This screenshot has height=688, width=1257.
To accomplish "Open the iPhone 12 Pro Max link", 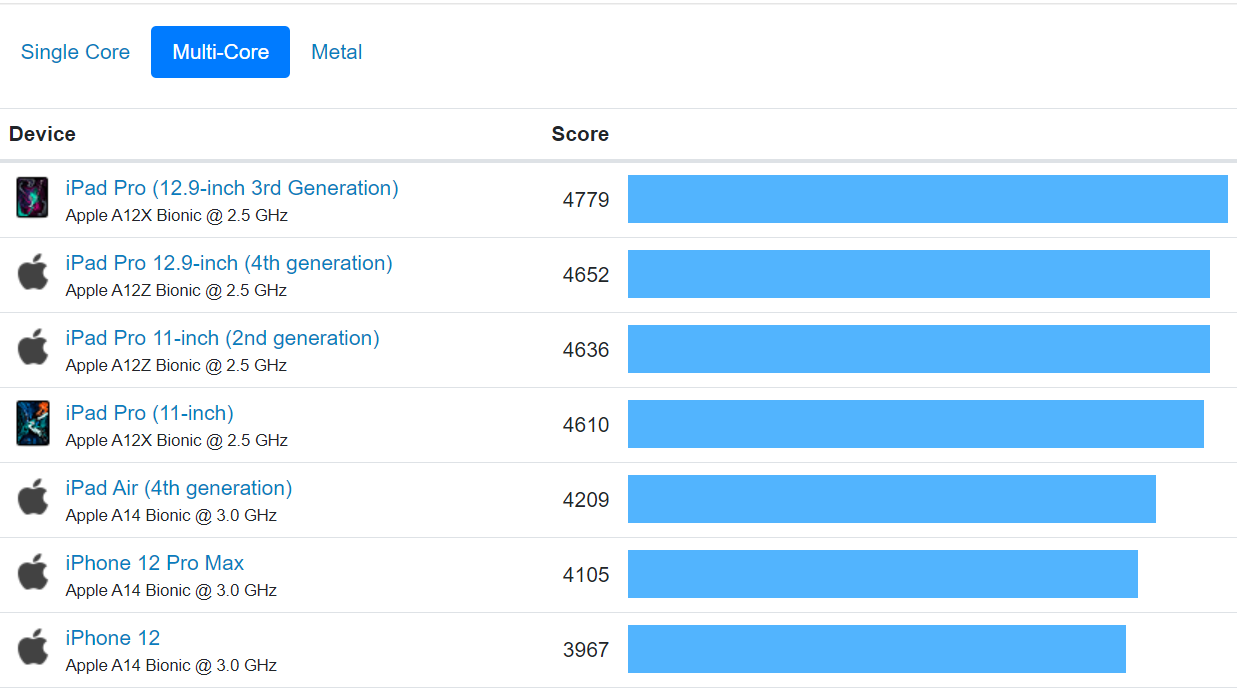I will click(155, 563).
